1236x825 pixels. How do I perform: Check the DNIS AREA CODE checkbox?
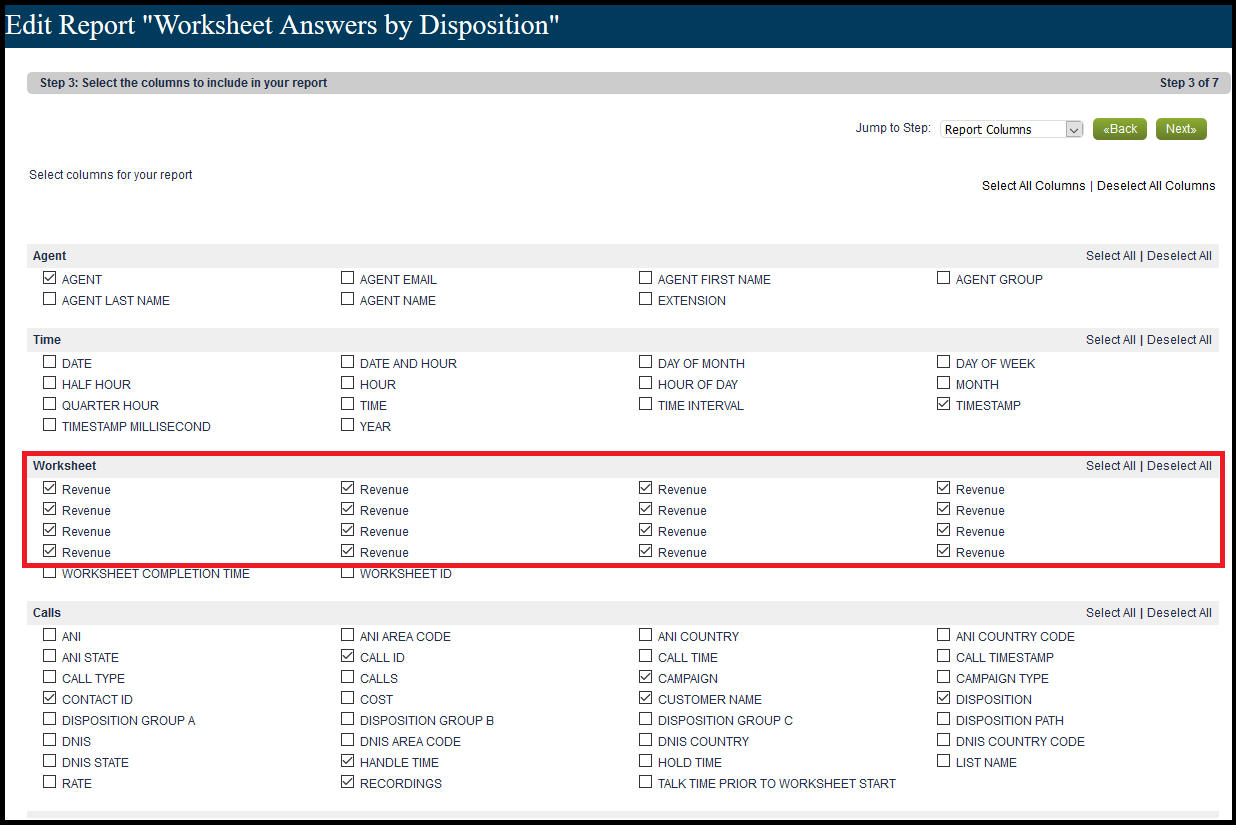coord(348,740)
